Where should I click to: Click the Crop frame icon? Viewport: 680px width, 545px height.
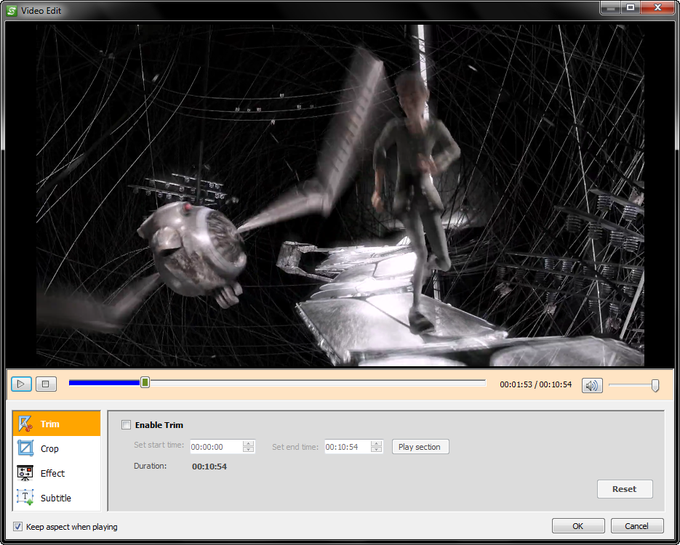click(25, 448)
